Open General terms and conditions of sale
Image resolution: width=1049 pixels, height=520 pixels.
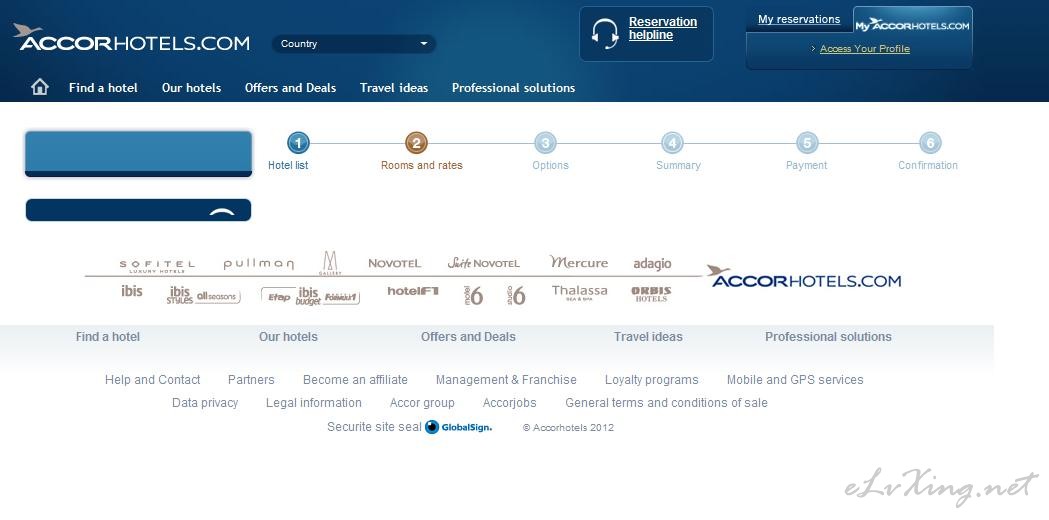tap(666, 402)
